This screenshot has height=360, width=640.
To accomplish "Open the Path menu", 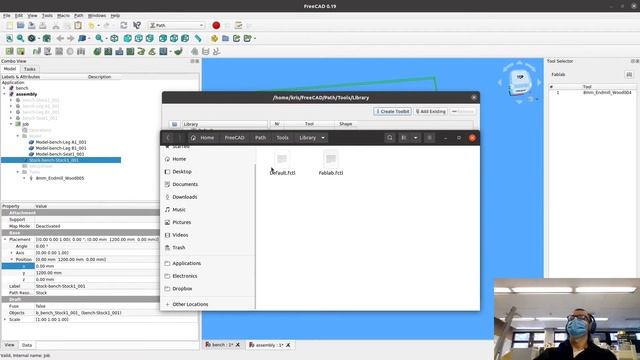I will pos(78,16).
